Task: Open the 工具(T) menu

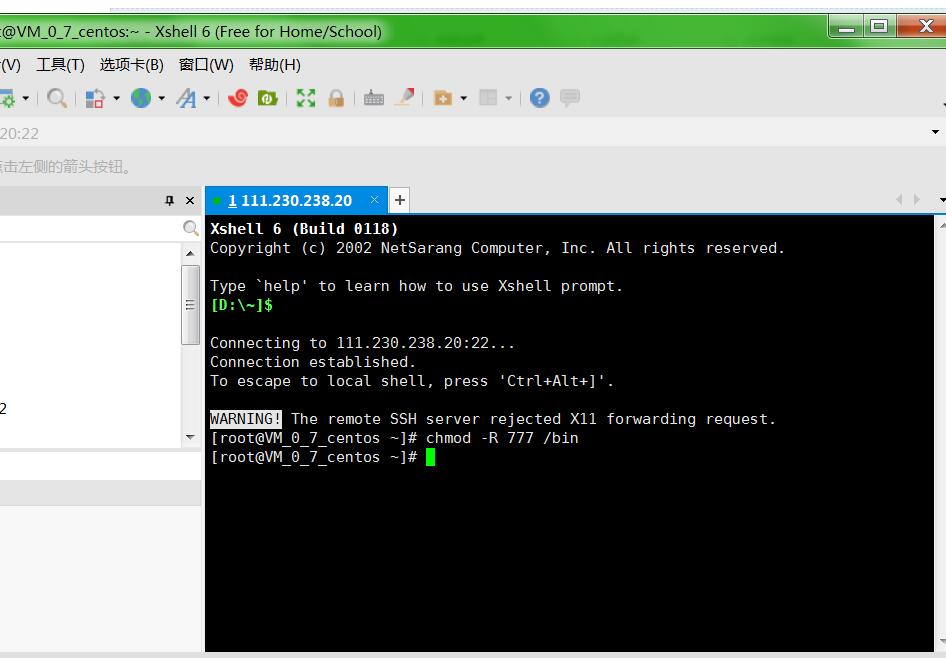Action: click(x=60, y=65)
